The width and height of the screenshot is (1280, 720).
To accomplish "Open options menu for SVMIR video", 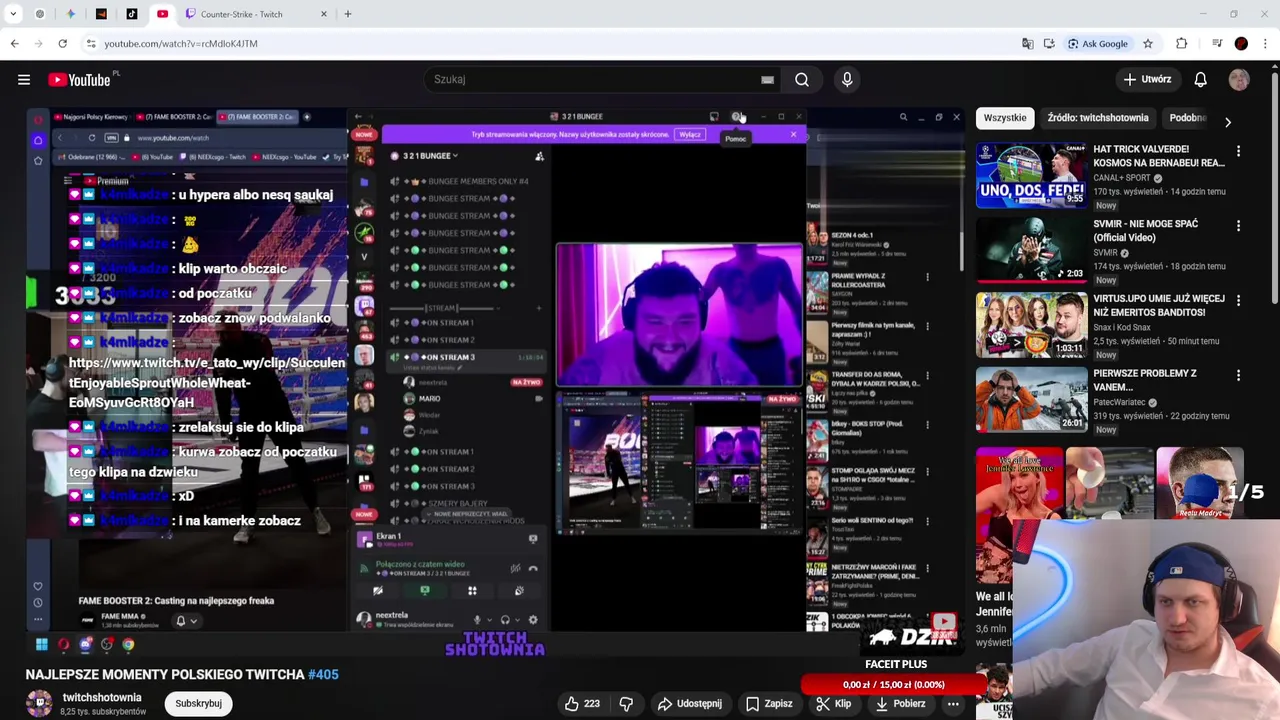I will point(1238,226).
